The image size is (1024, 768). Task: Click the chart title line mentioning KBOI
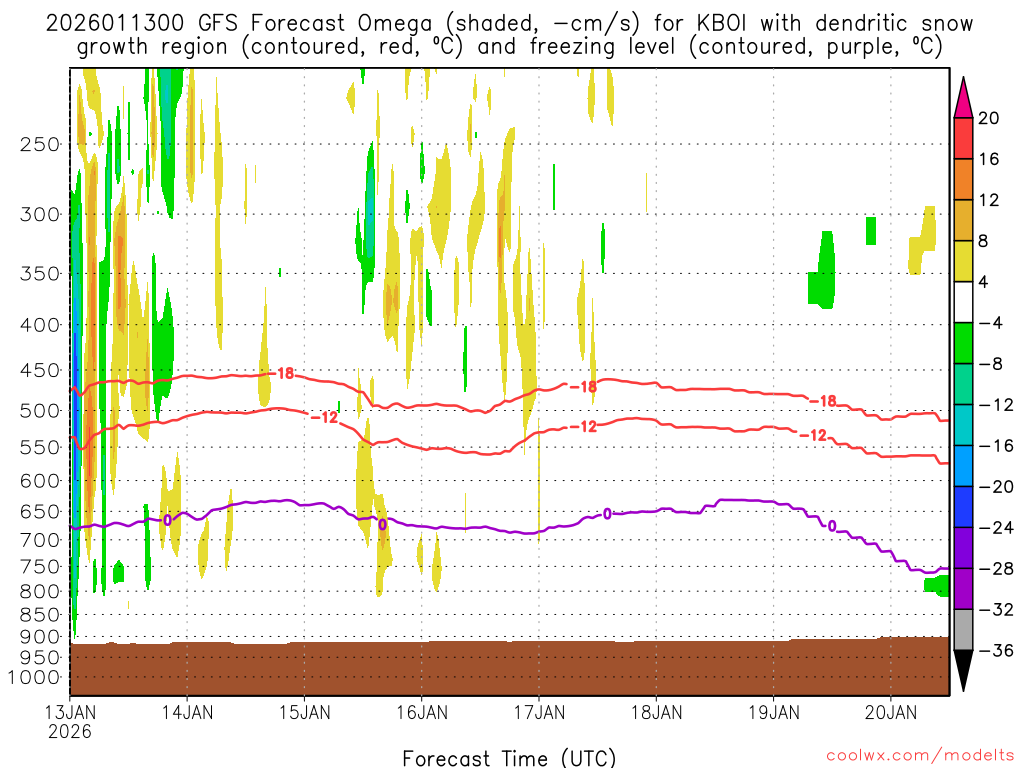point(509,24)
